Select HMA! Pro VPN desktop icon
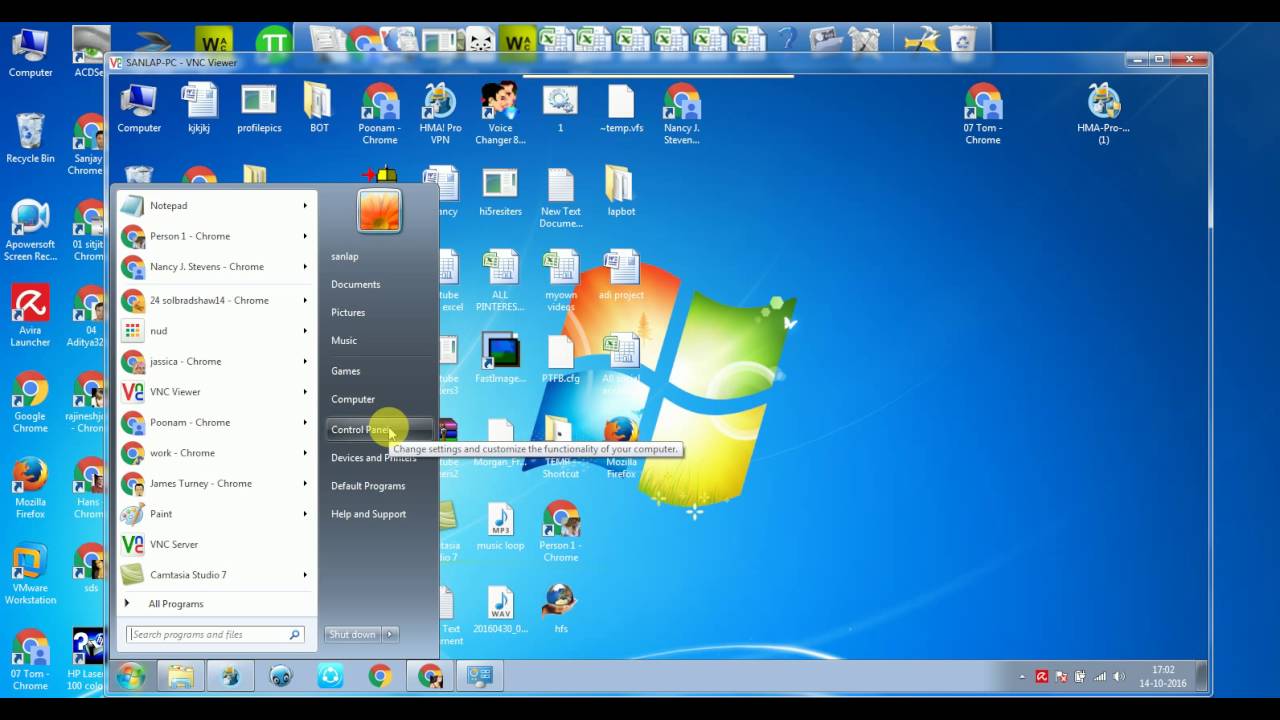 click(440, 115)
